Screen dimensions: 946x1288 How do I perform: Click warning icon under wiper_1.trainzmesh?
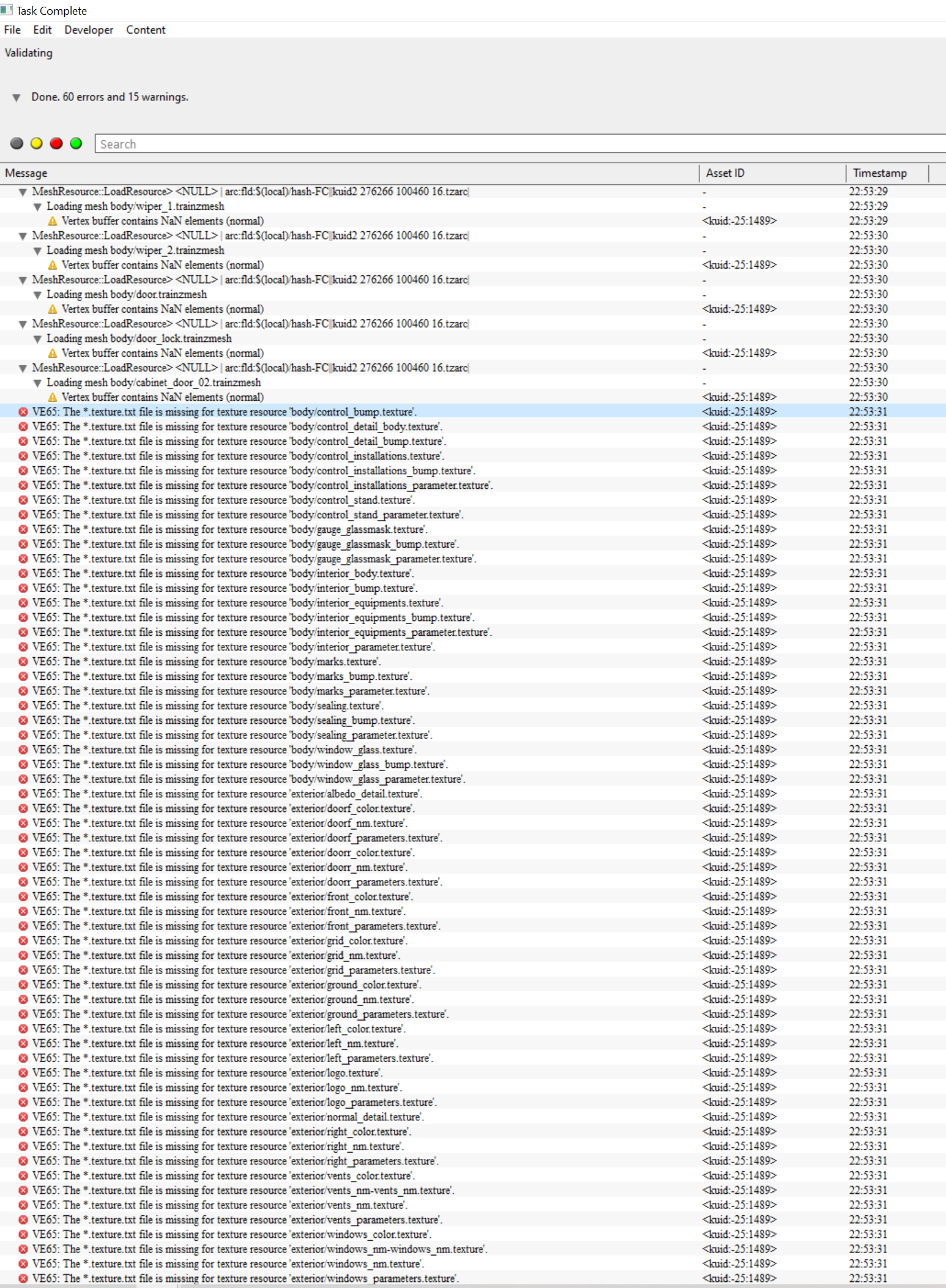point(53,221)
